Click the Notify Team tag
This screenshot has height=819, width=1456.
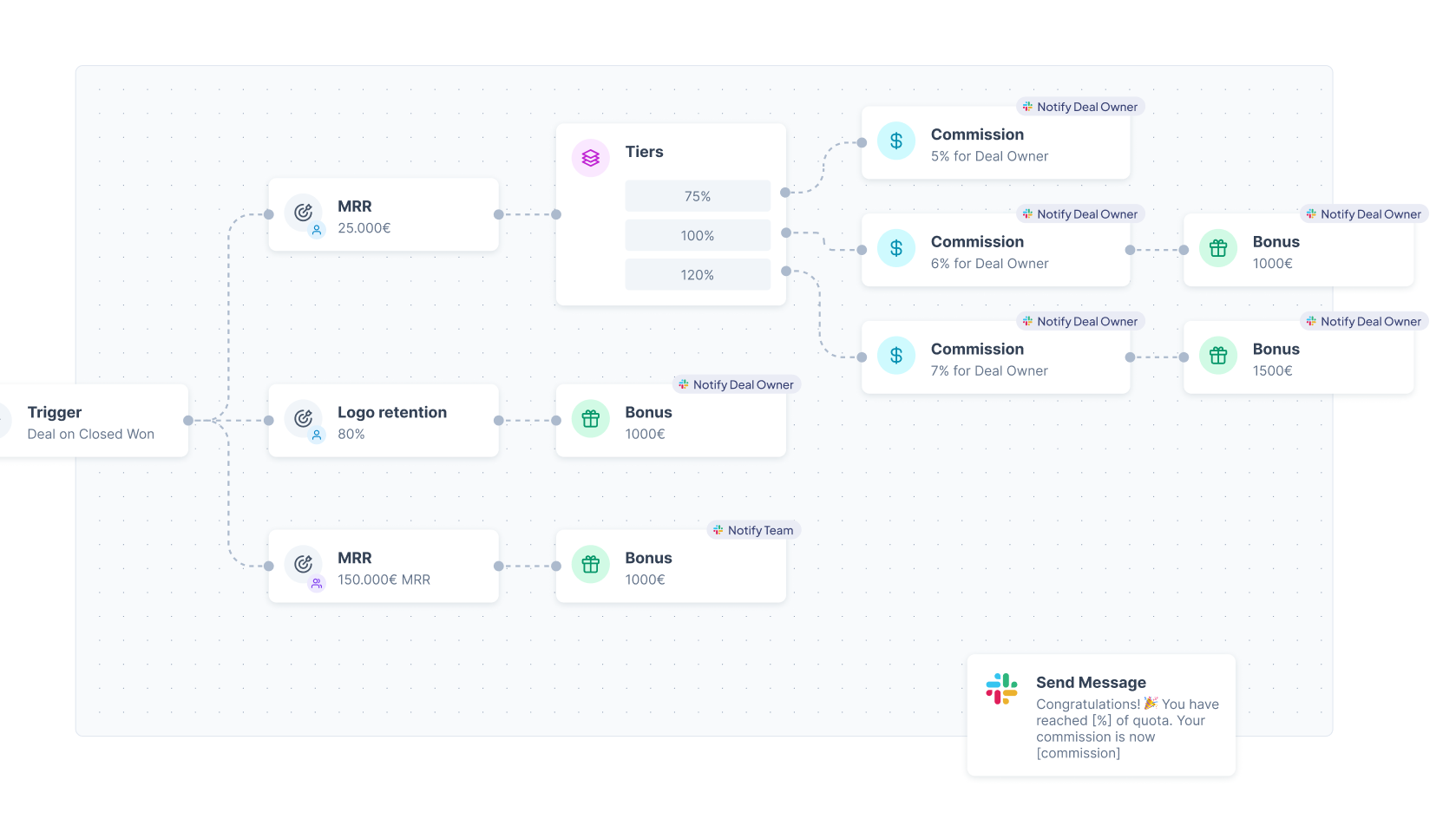coord(753,530)
